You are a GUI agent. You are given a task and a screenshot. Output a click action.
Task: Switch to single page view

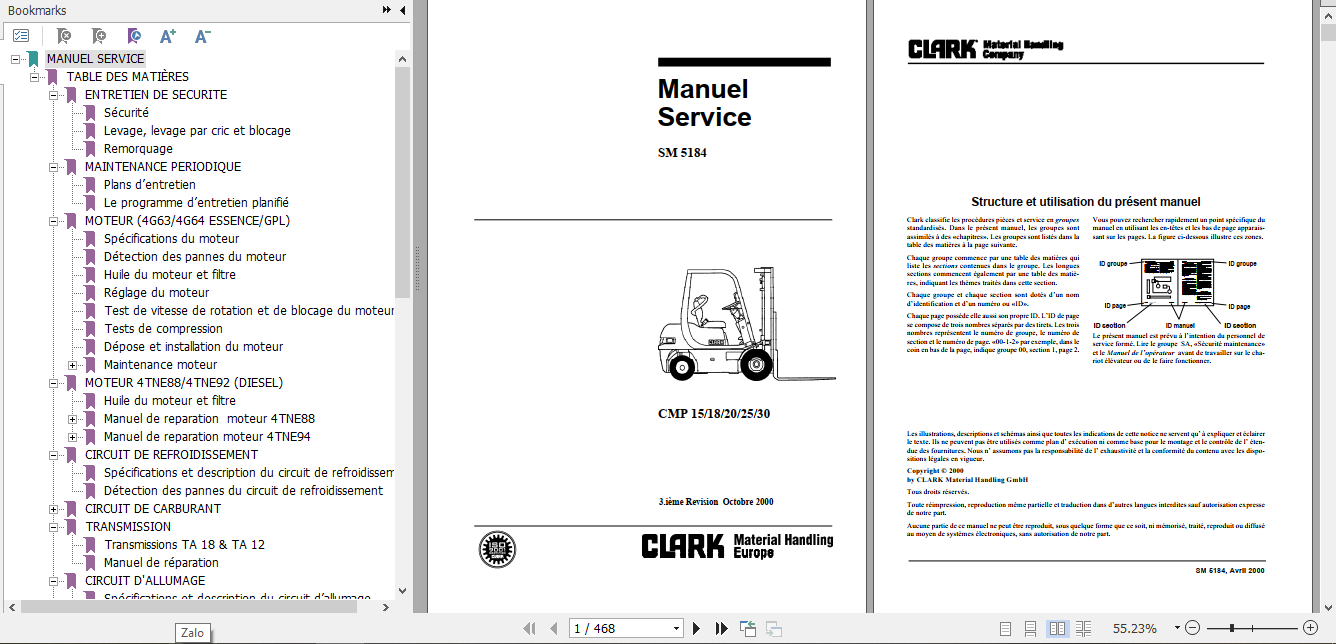click(x=1004, y=629)
